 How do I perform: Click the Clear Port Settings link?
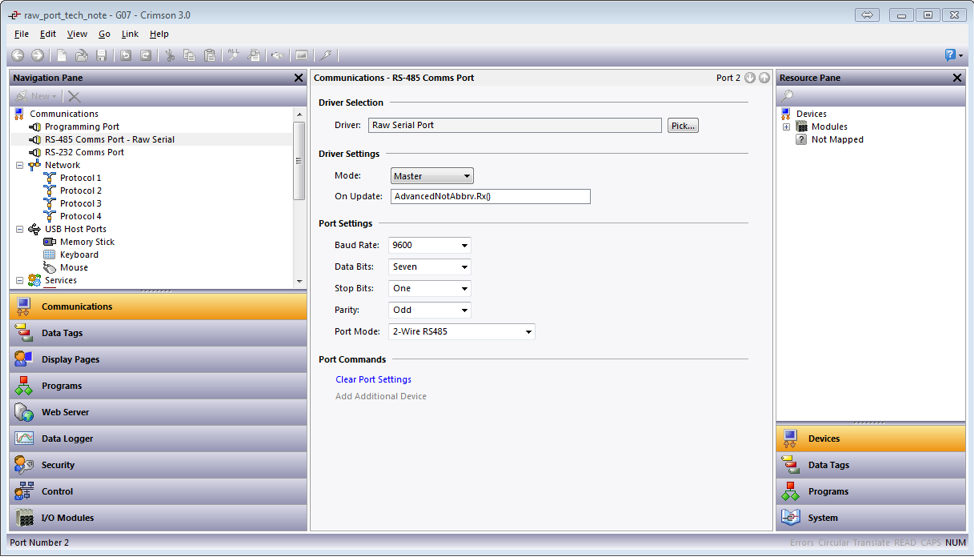coord(373,379)
